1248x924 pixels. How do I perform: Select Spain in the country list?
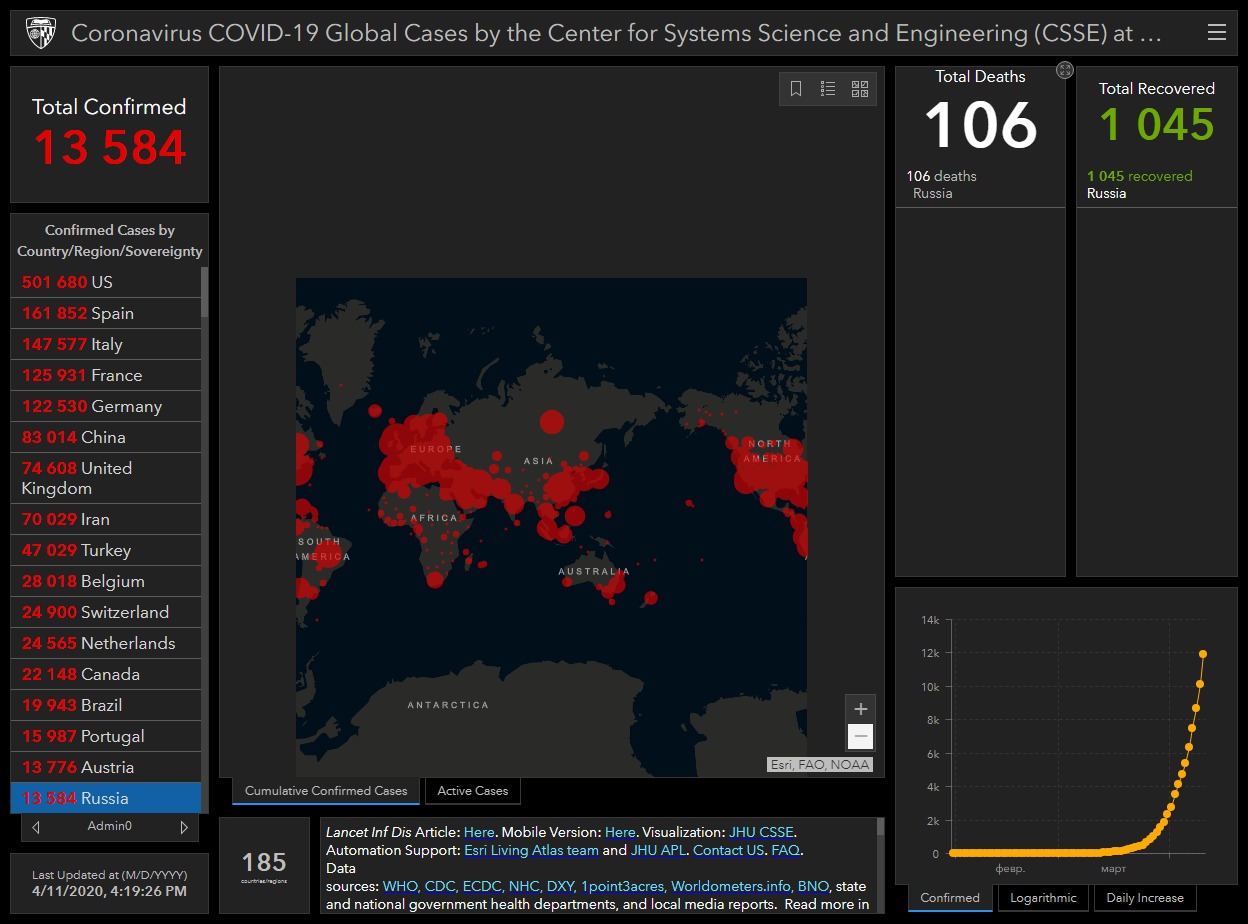point(106,313)
